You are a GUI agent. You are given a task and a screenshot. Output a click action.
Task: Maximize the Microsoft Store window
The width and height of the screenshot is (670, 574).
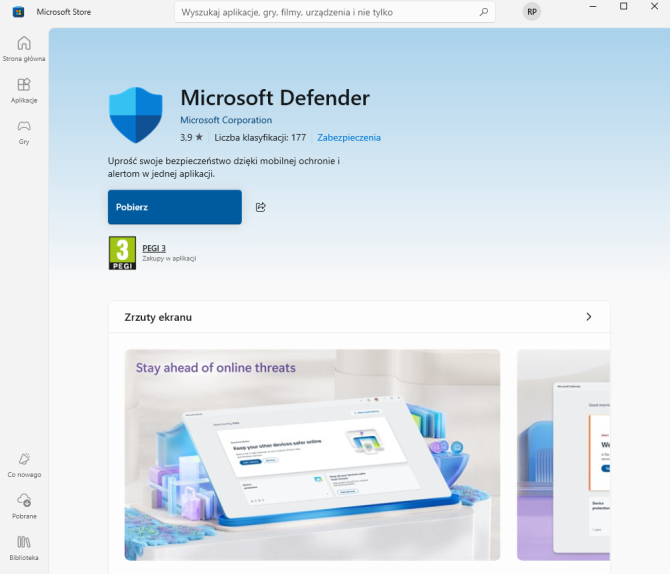623,6
